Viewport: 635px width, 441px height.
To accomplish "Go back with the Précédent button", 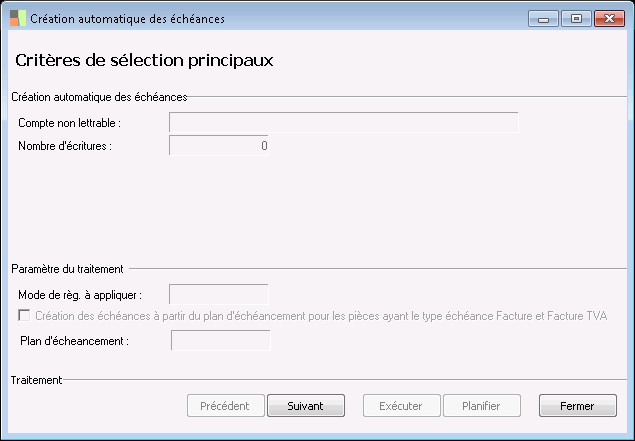I will coord(226,406).
